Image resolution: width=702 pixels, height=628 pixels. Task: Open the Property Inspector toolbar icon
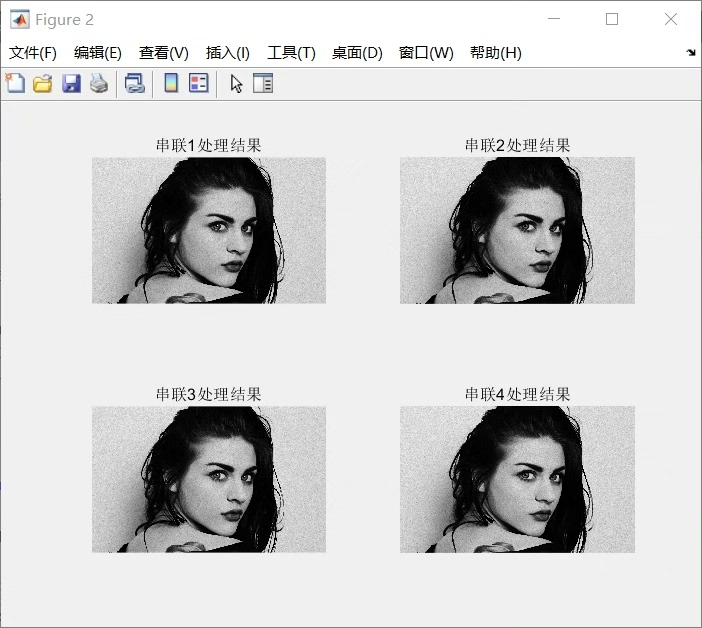pos(263,83)
